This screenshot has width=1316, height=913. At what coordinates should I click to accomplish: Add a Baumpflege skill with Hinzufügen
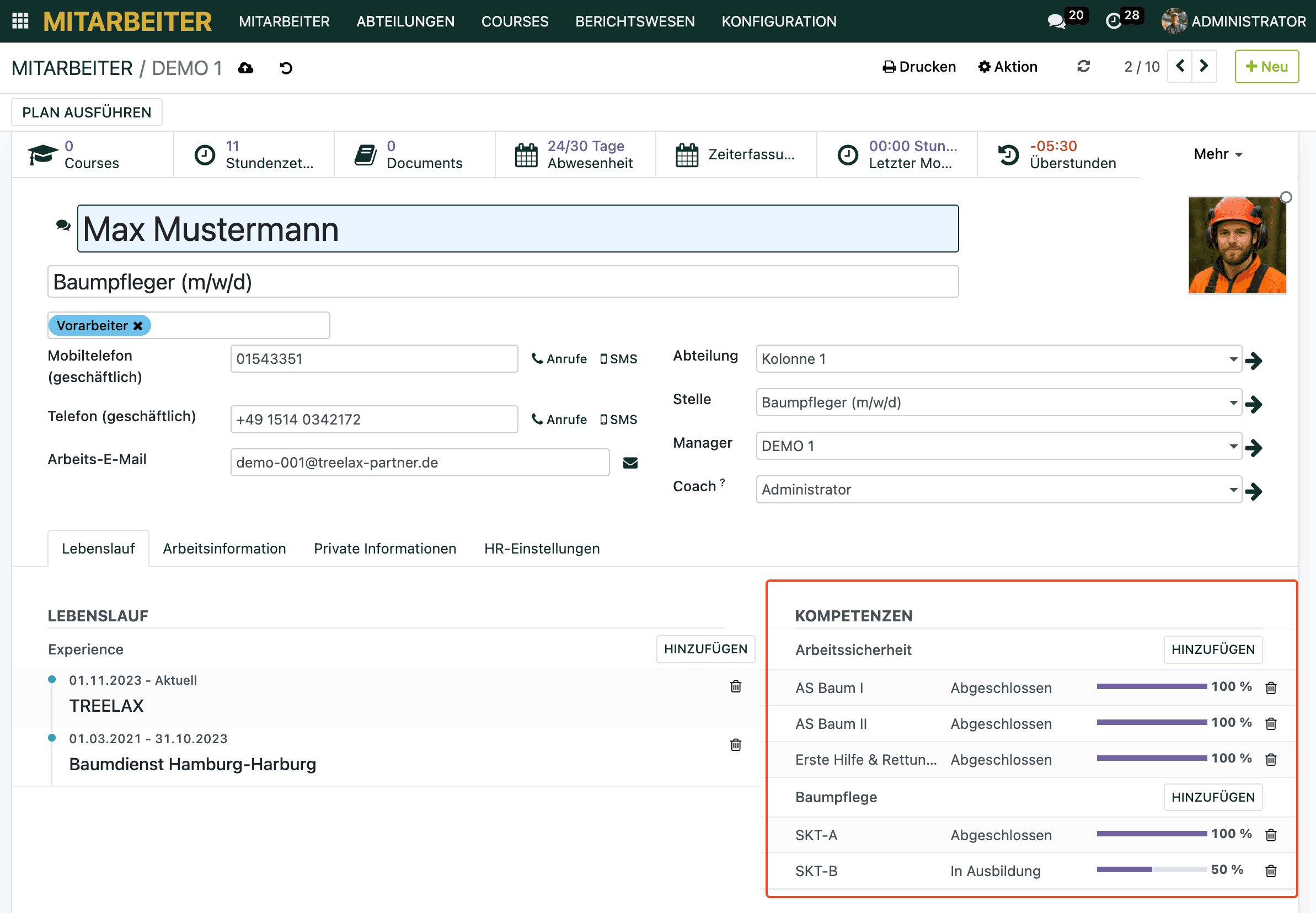tap(1212, 797)
